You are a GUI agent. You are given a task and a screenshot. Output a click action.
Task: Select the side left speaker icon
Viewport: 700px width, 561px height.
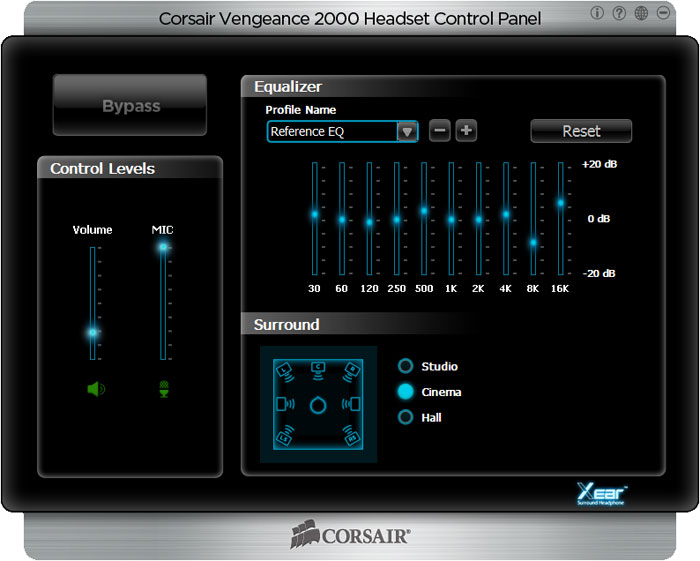pos(285,404)
